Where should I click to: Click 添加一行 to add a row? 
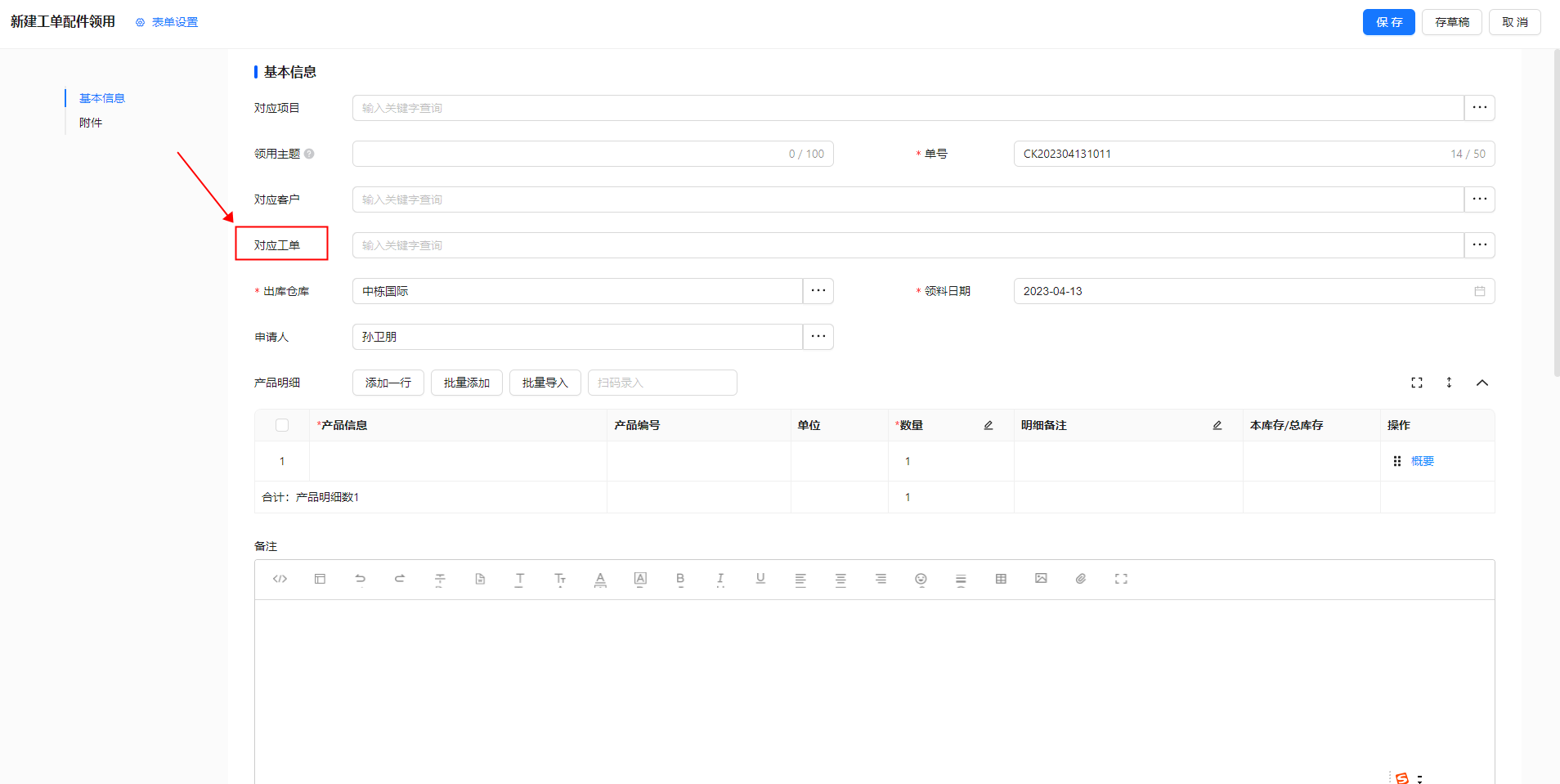point(388,383)
